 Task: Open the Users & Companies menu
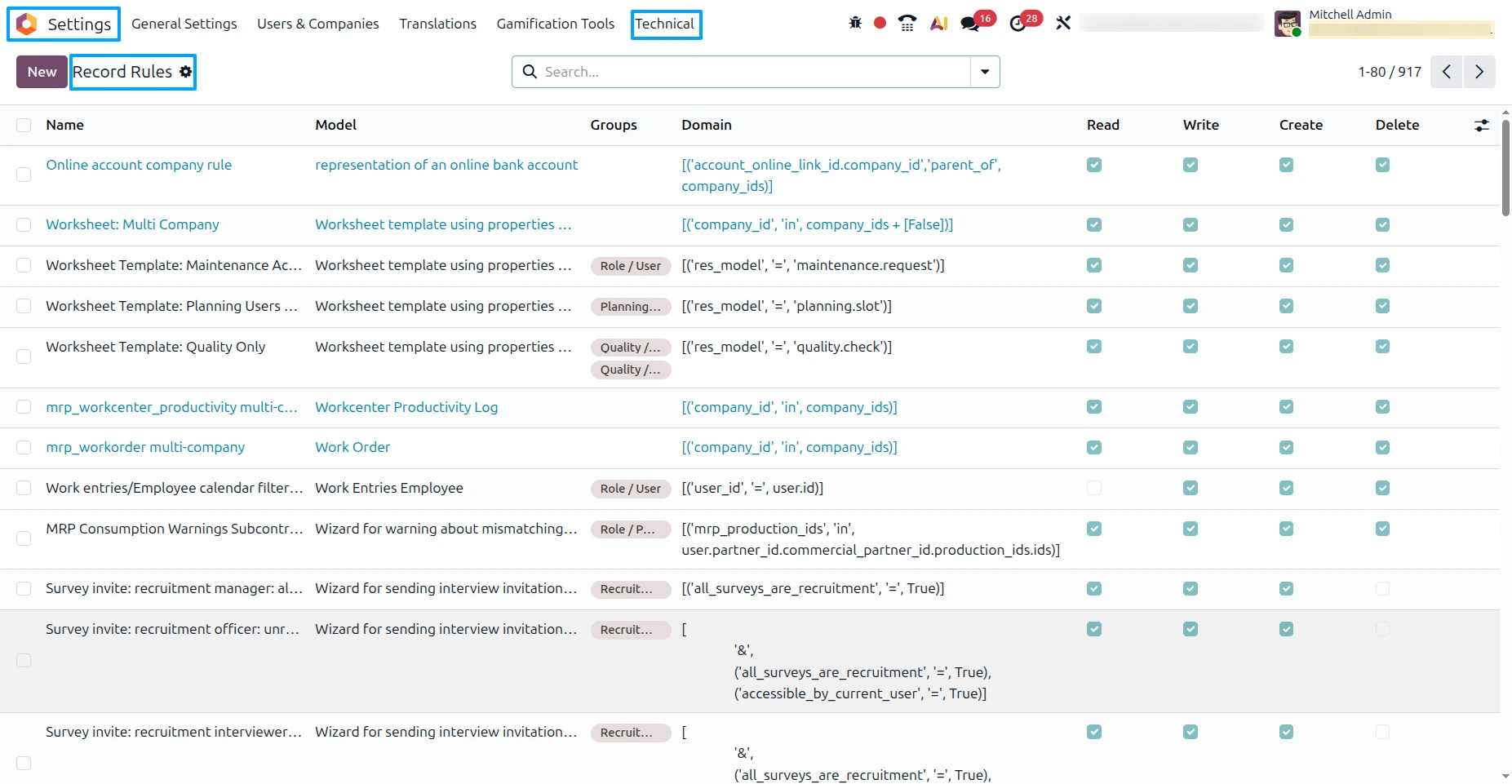point(318,24)
